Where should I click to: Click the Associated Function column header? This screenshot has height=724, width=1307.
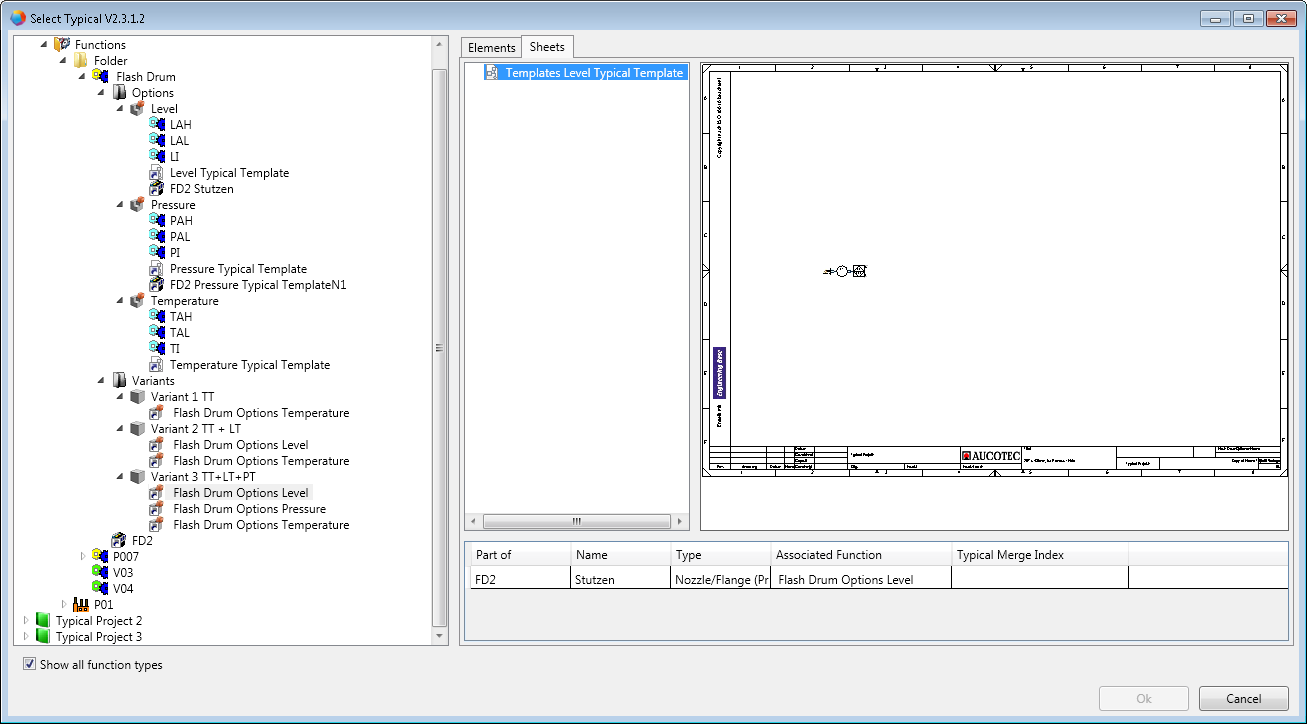point(860,555)
